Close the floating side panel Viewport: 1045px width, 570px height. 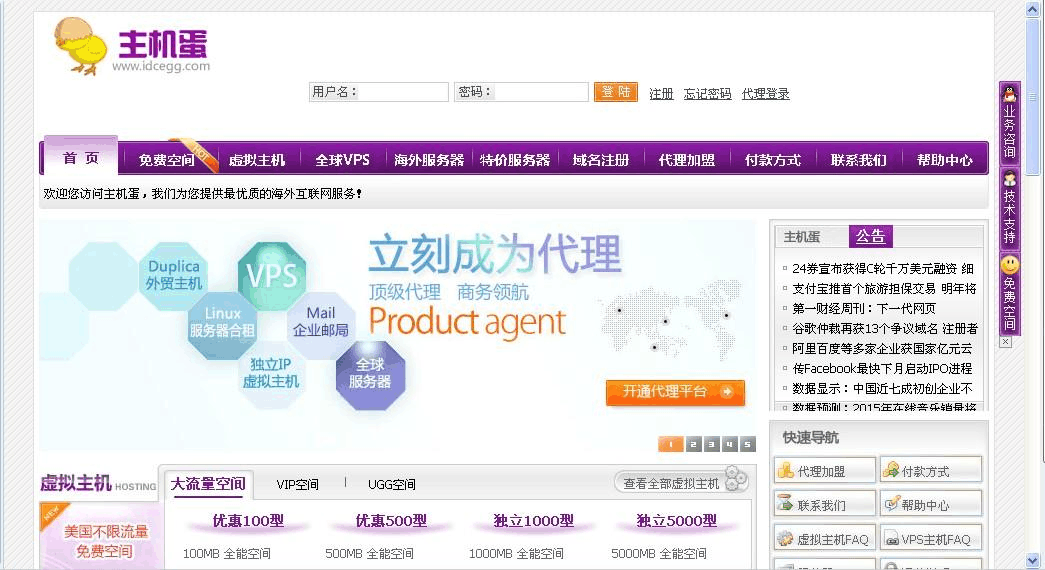[x=1005, y=342]
